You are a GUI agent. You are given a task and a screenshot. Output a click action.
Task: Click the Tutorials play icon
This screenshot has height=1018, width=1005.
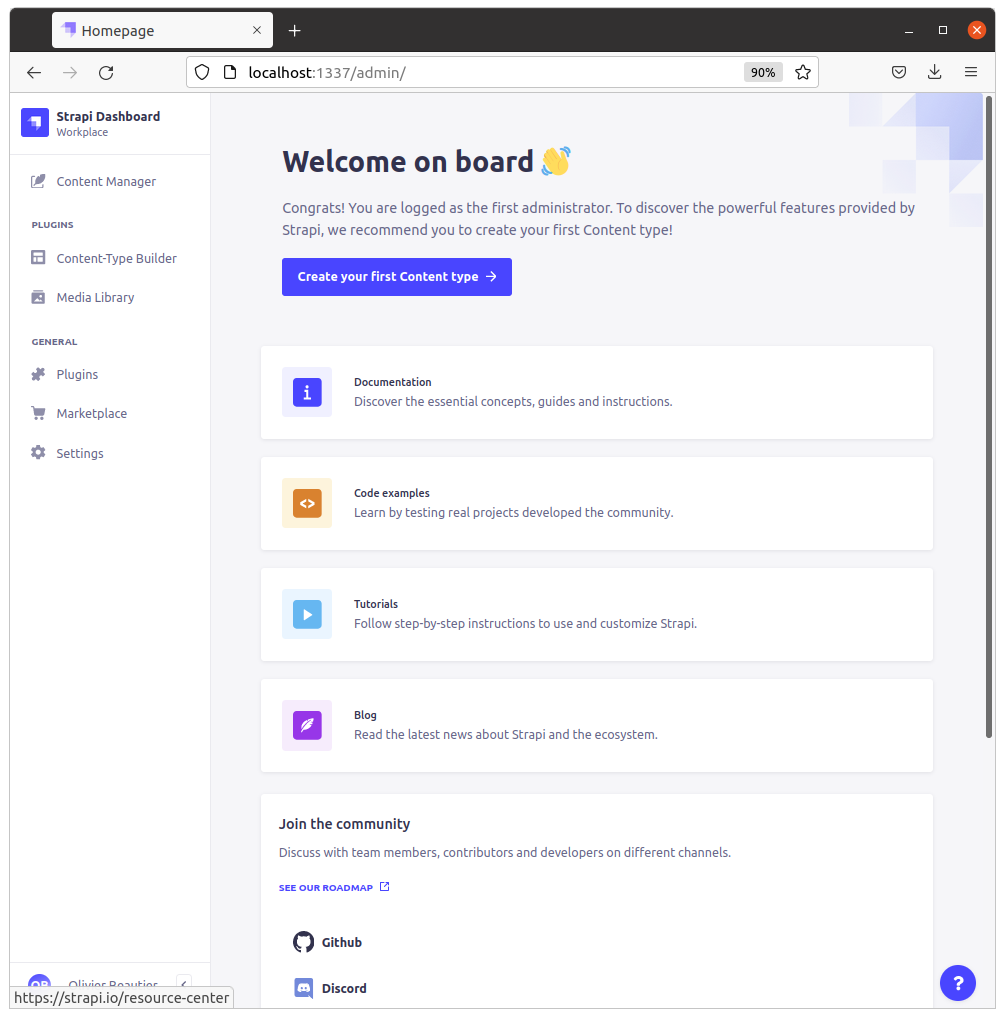(x=306, y=614)
